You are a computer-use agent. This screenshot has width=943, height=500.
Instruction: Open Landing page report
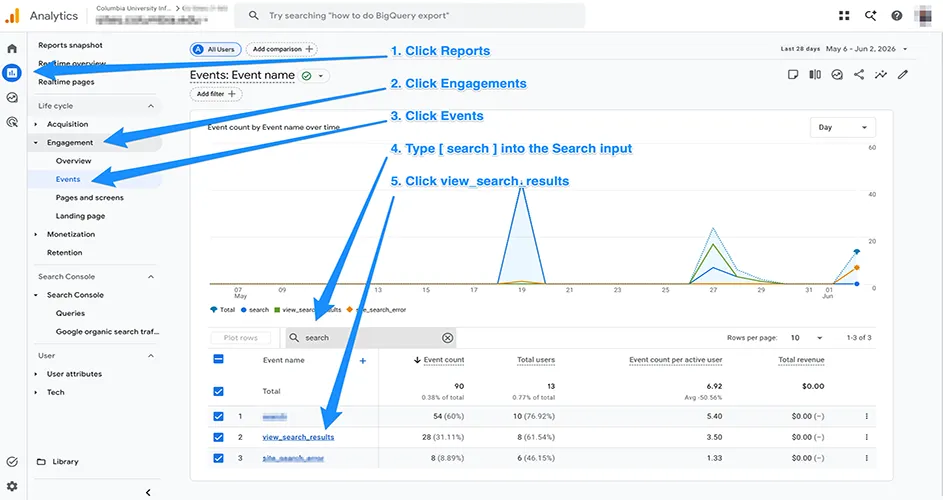tap(80, 216)
